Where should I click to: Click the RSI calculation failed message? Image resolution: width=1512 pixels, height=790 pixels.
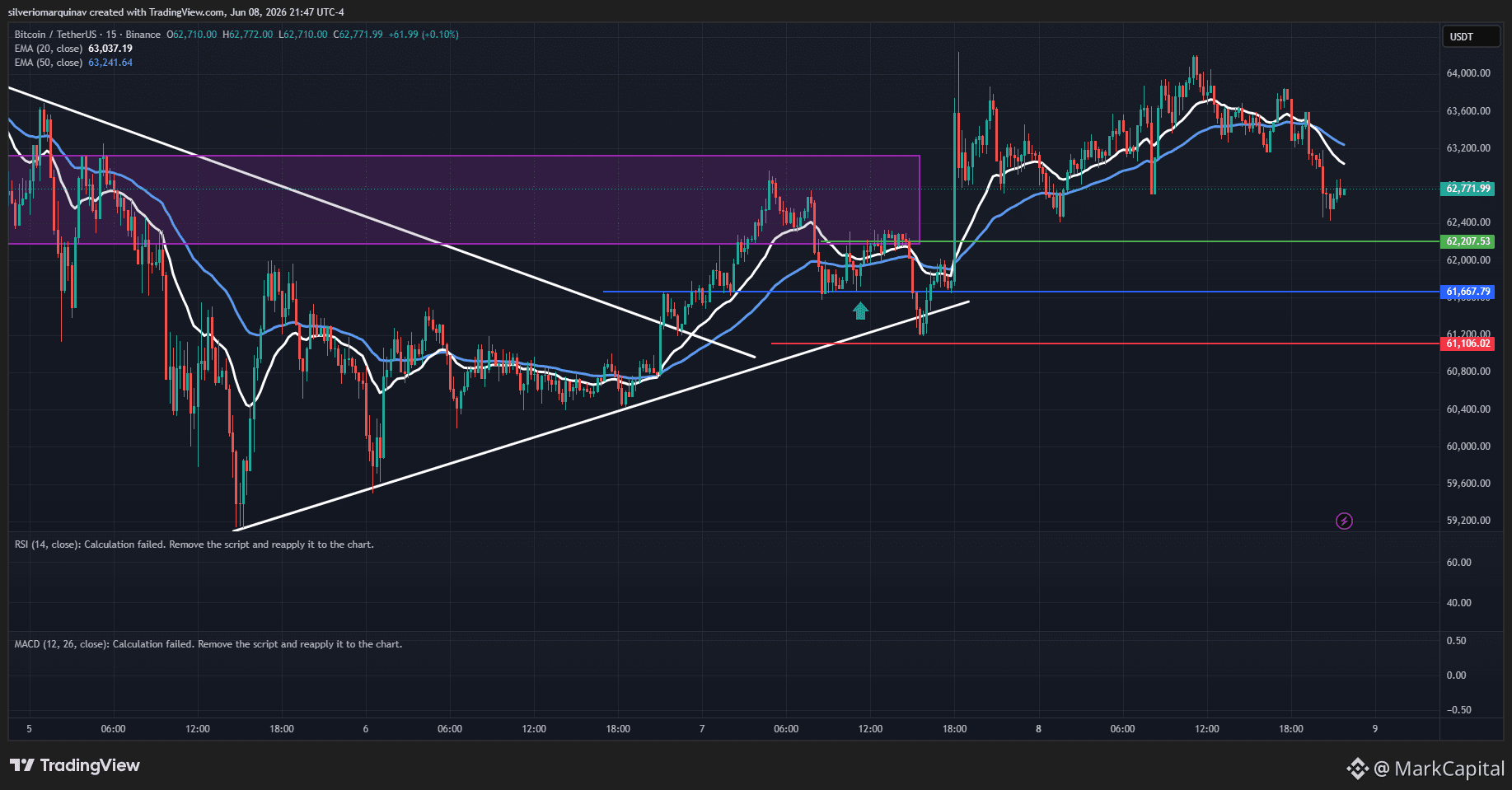click(194, 545)
